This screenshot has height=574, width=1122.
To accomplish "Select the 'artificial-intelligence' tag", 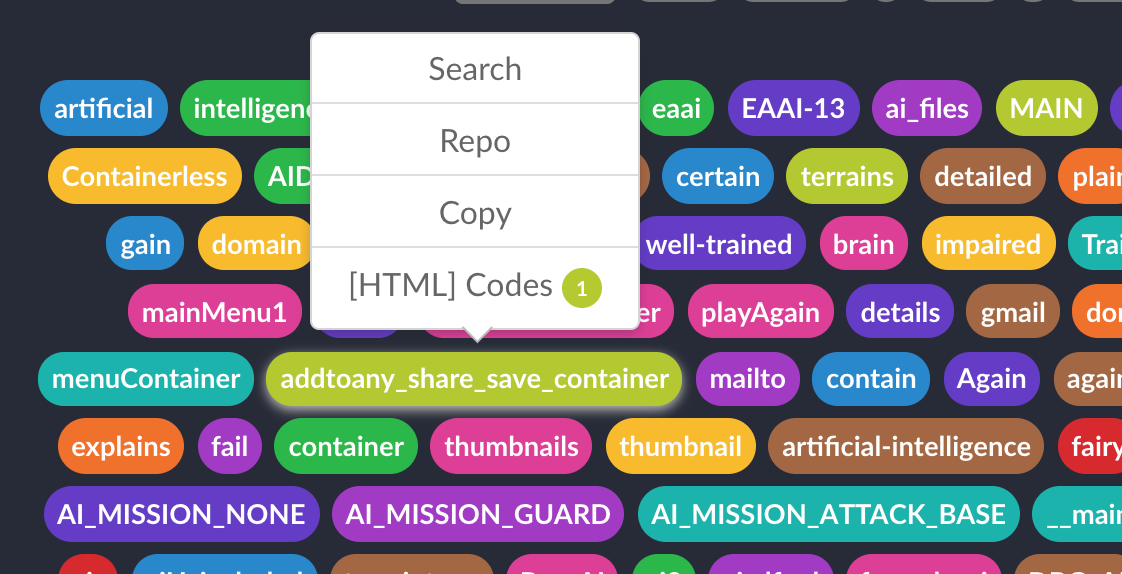I will [x=906, y=447].
